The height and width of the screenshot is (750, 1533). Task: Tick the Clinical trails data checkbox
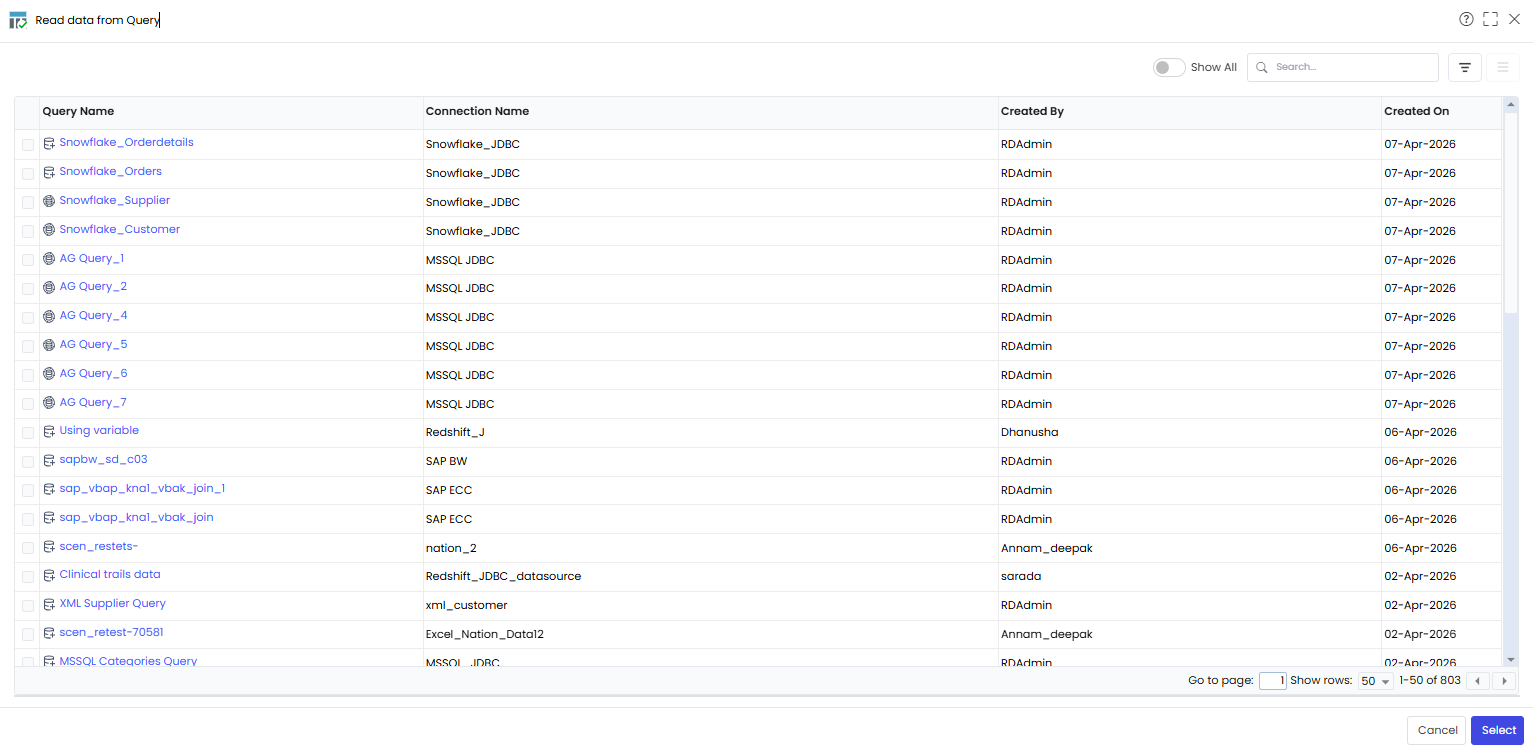(x=28, y=577)
